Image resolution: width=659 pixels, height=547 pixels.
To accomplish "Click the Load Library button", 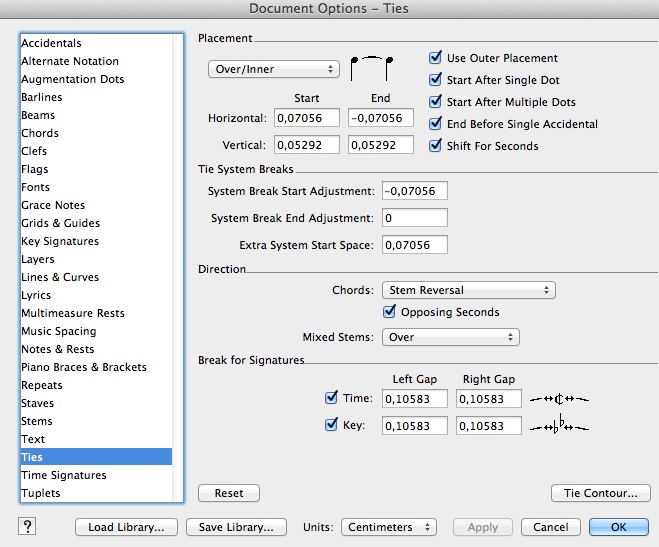I will tap(126, 527).
